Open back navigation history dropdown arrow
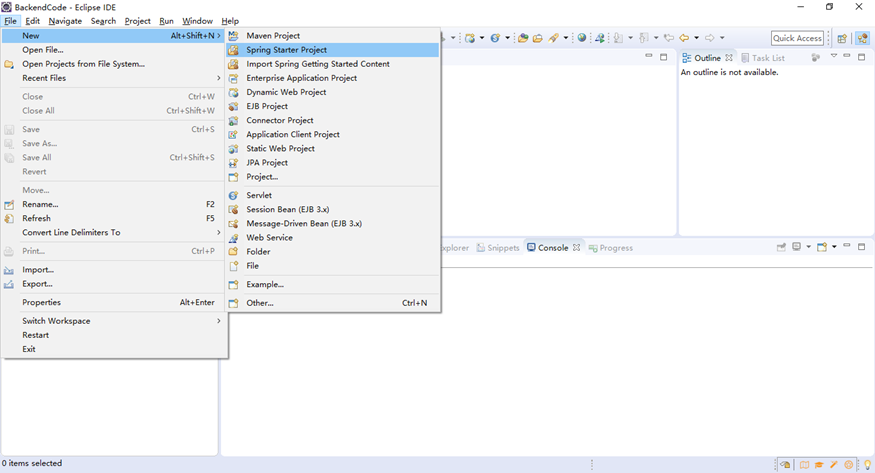 pos(696,38)
